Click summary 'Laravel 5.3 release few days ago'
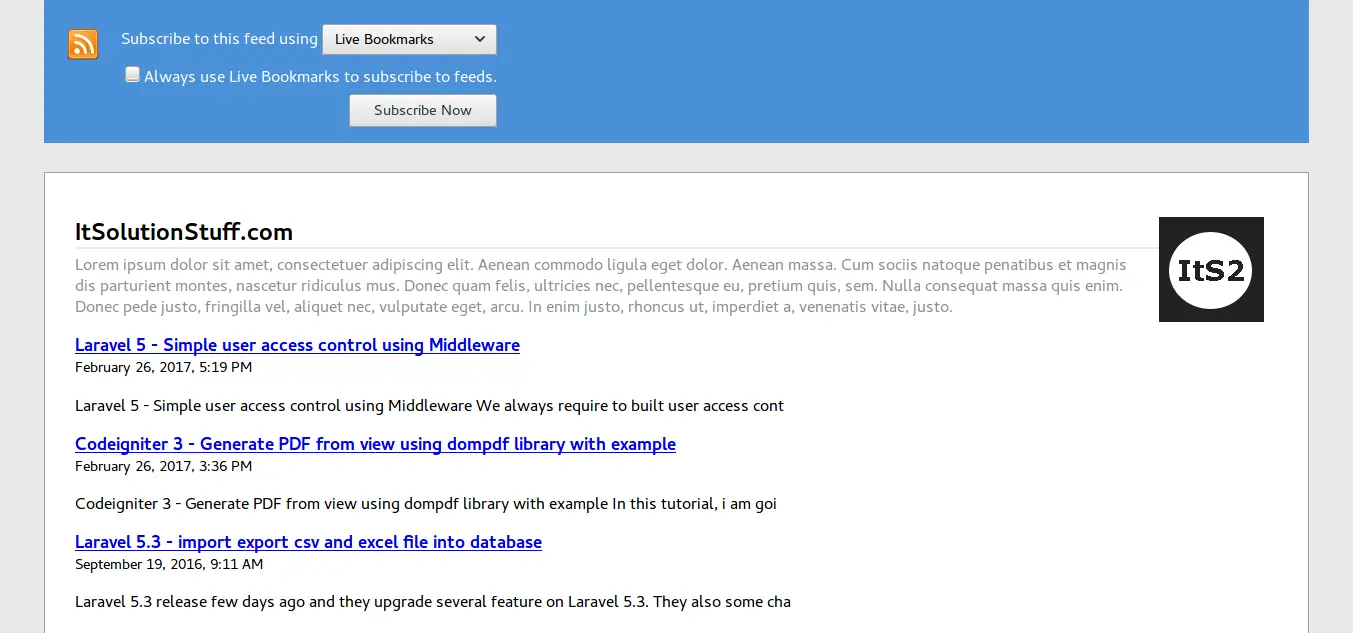1353x633 pixels. (190, 602)
